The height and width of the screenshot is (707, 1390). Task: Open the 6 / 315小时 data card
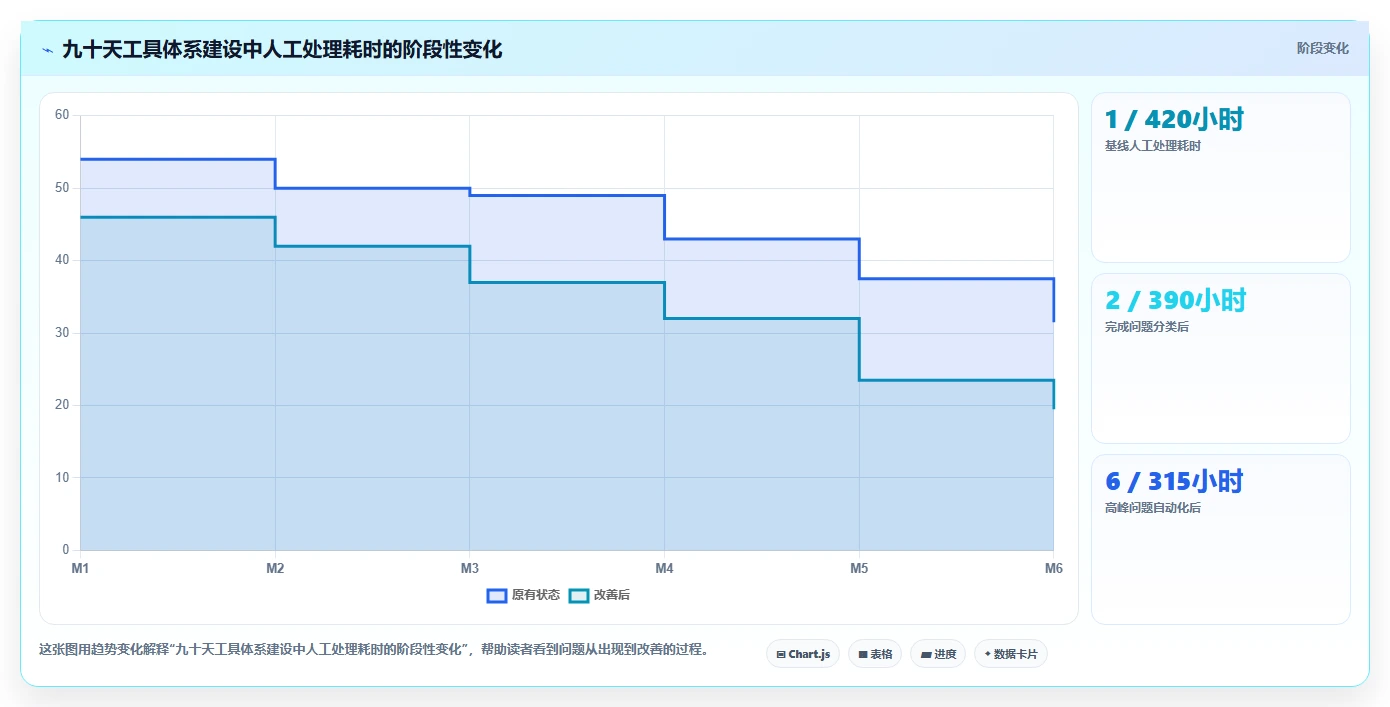(x=1221, y=539)
